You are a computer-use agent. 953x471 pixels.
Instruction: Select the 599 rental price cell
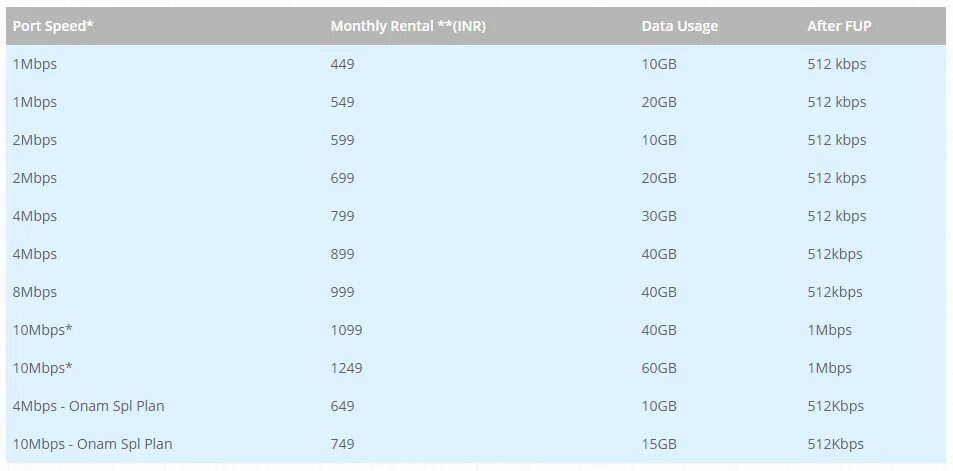tap(342, 140)
